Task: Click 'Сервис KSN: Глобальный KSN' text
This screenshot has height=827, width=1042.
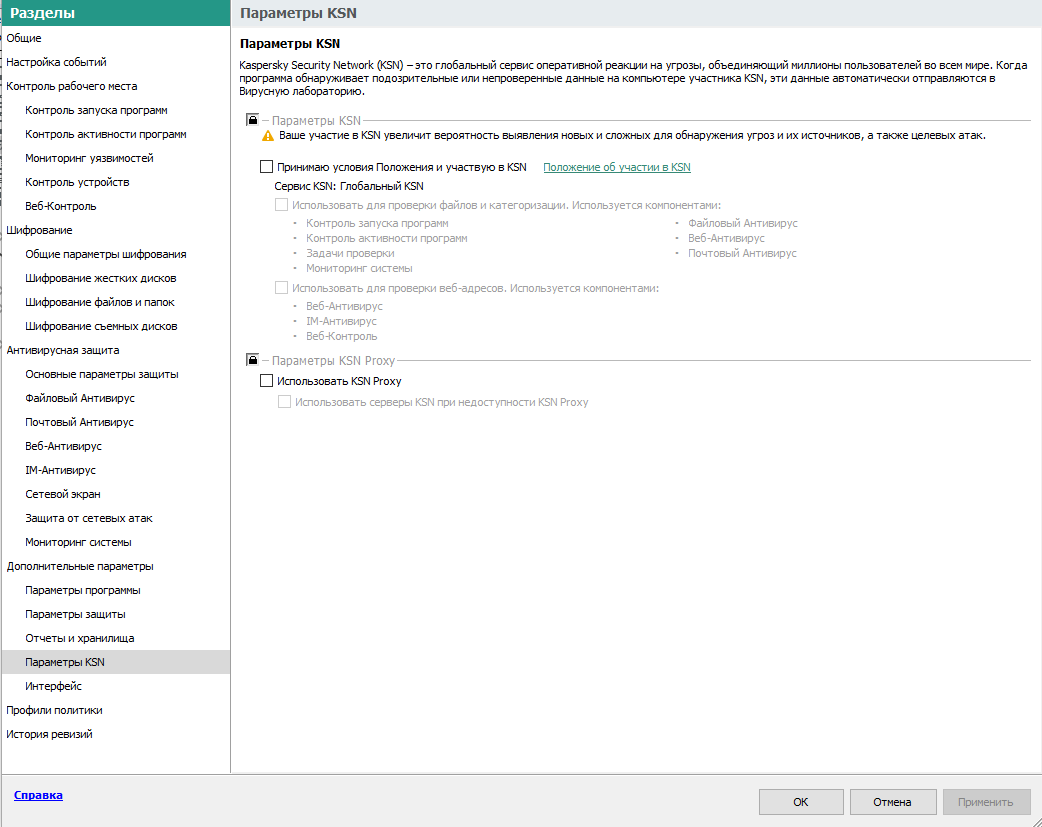Action: [349, 186]
